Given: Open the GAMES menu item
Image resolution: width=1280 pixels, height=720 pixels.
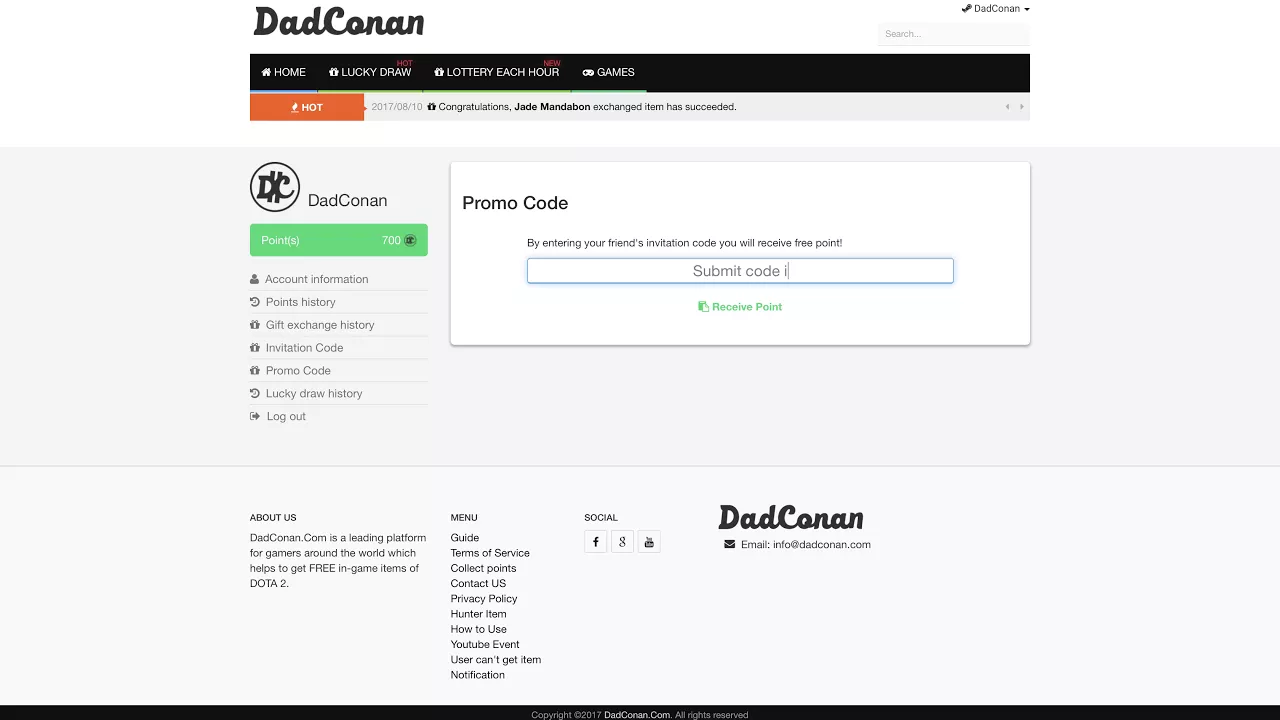Looking at the screenshot, I should (608, 72).
